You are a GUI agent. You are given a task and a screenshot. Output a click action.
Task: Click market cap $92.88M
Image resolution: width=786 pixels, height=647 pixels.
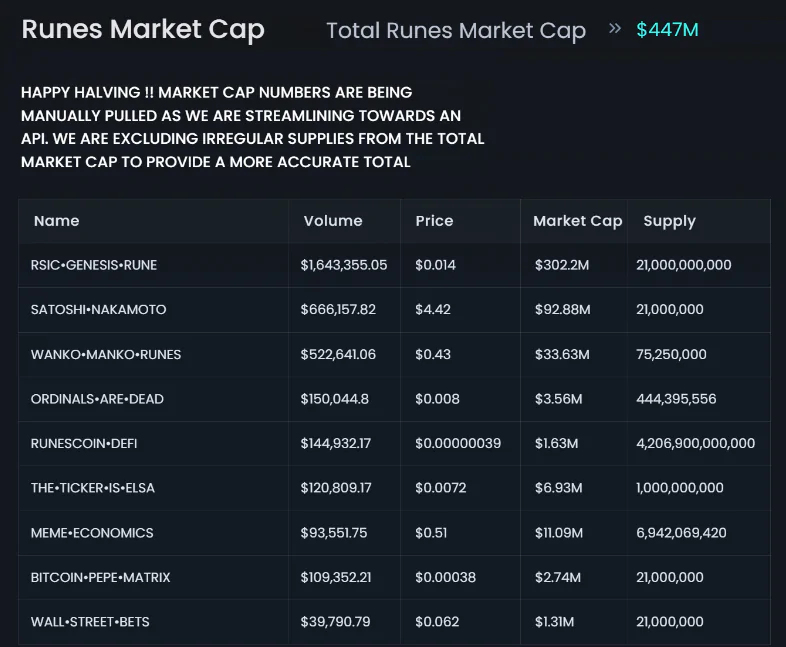(x=562, y=310)
